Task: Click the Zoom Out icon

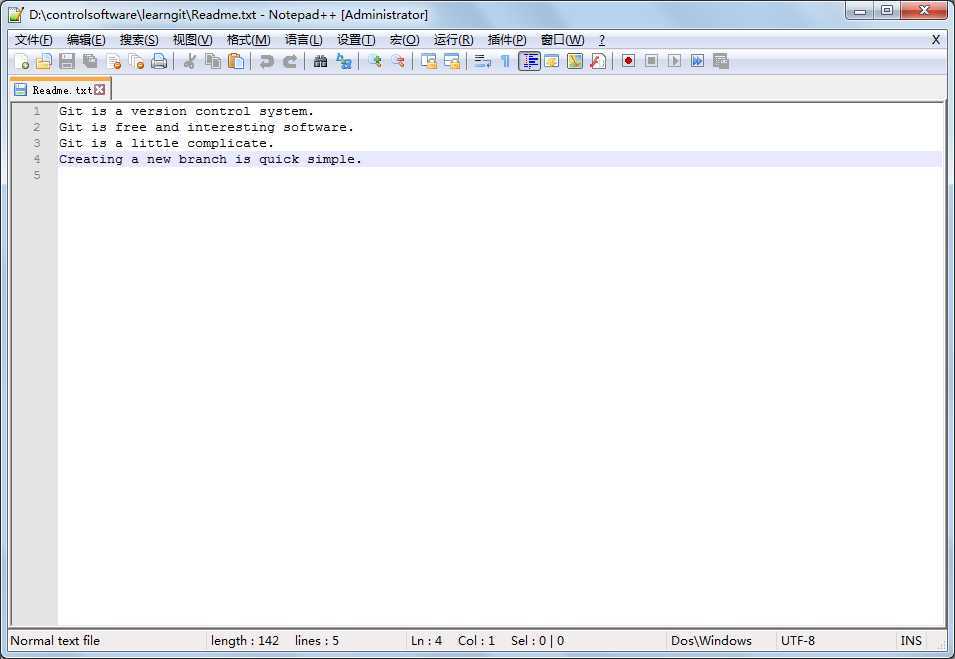Action: [x=398, y=61]
